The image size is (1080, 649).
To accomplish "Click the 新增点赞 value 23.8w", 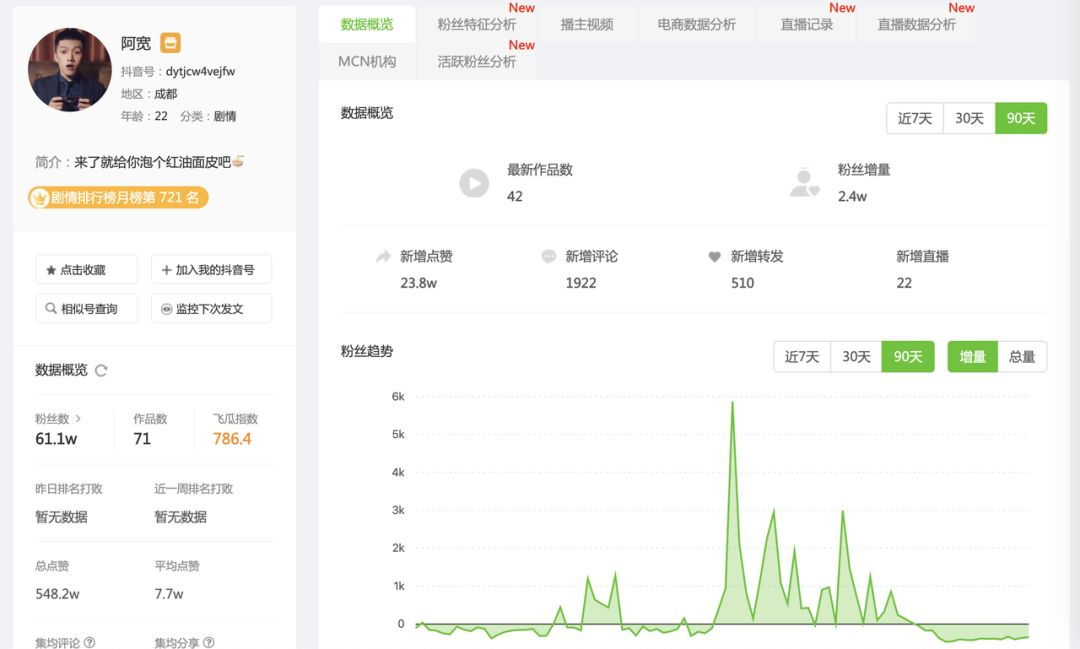I will click(419, 283).
